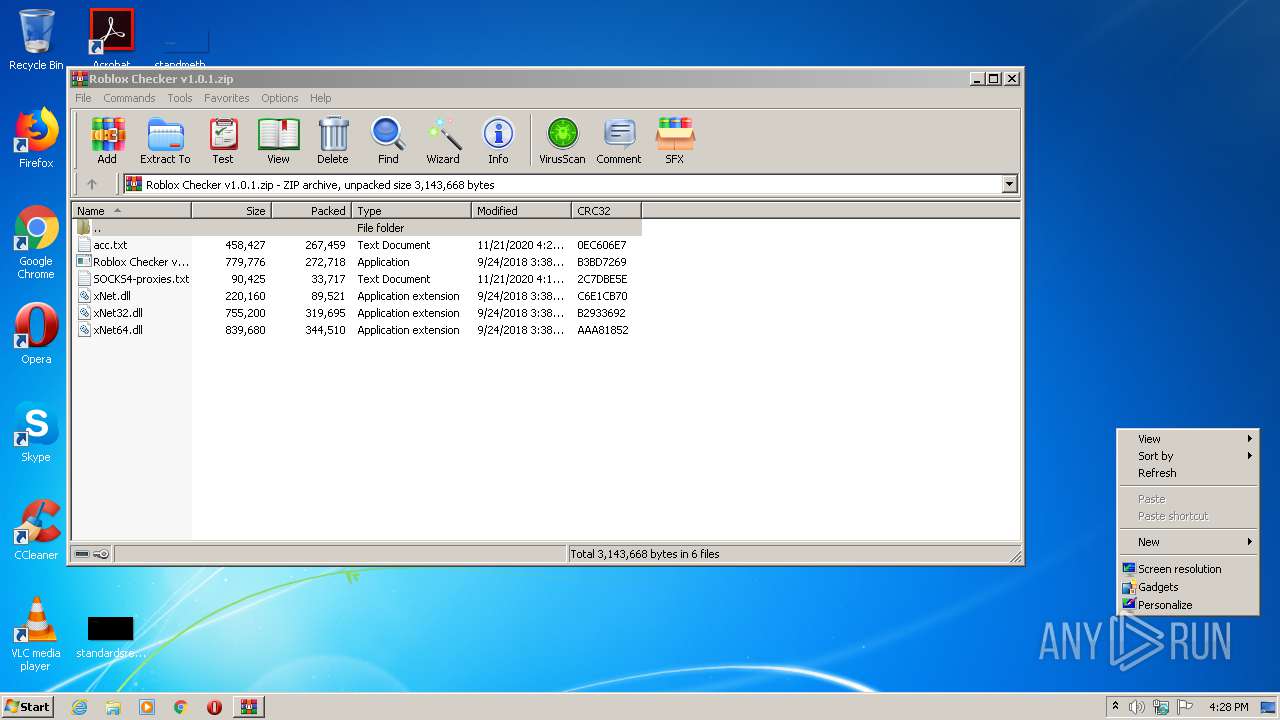This screenshot has height=720, width=1280.
Task: Open the Find search tool
Action: 388,141
